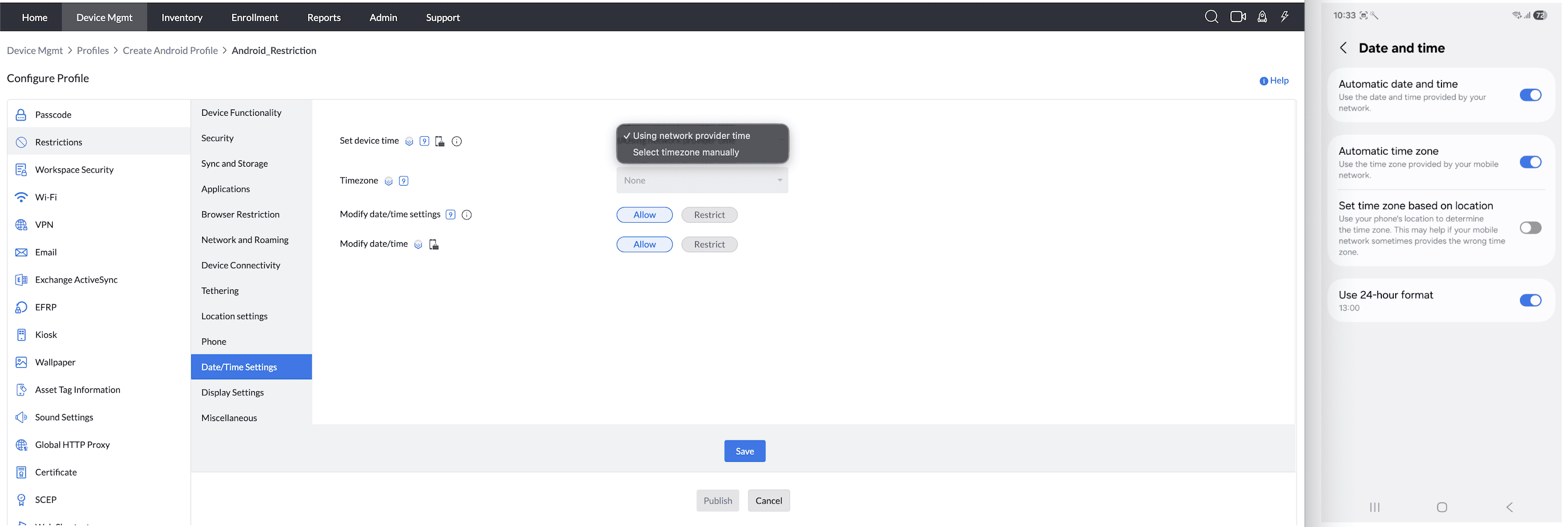Select Global HTTP Proxy in sidebar
Image resolution: width=1568 pixels, height=527 pixels.
pyautogui.click(x=99, y=445)
